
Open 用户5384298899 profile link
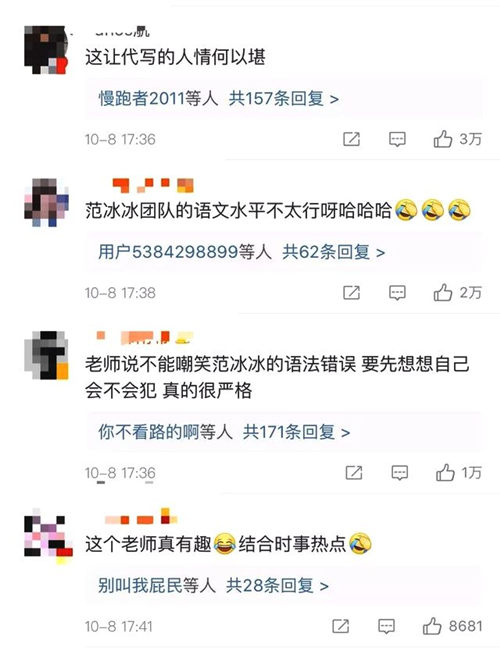coord(168,252)
